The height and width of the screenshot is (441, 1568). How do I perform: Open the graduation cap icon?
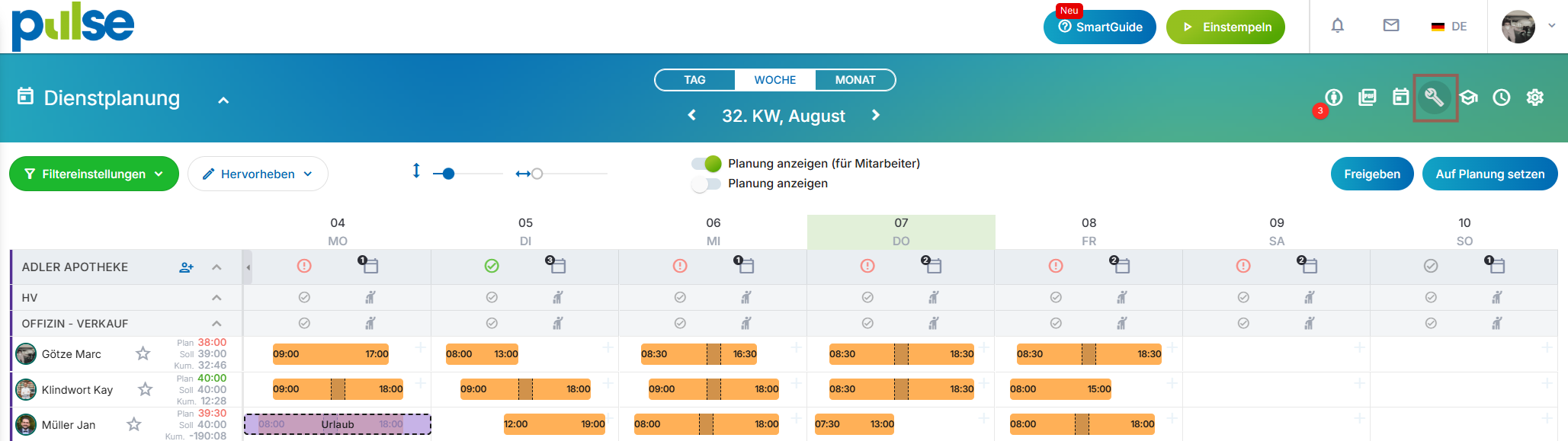click(1468, 97)
